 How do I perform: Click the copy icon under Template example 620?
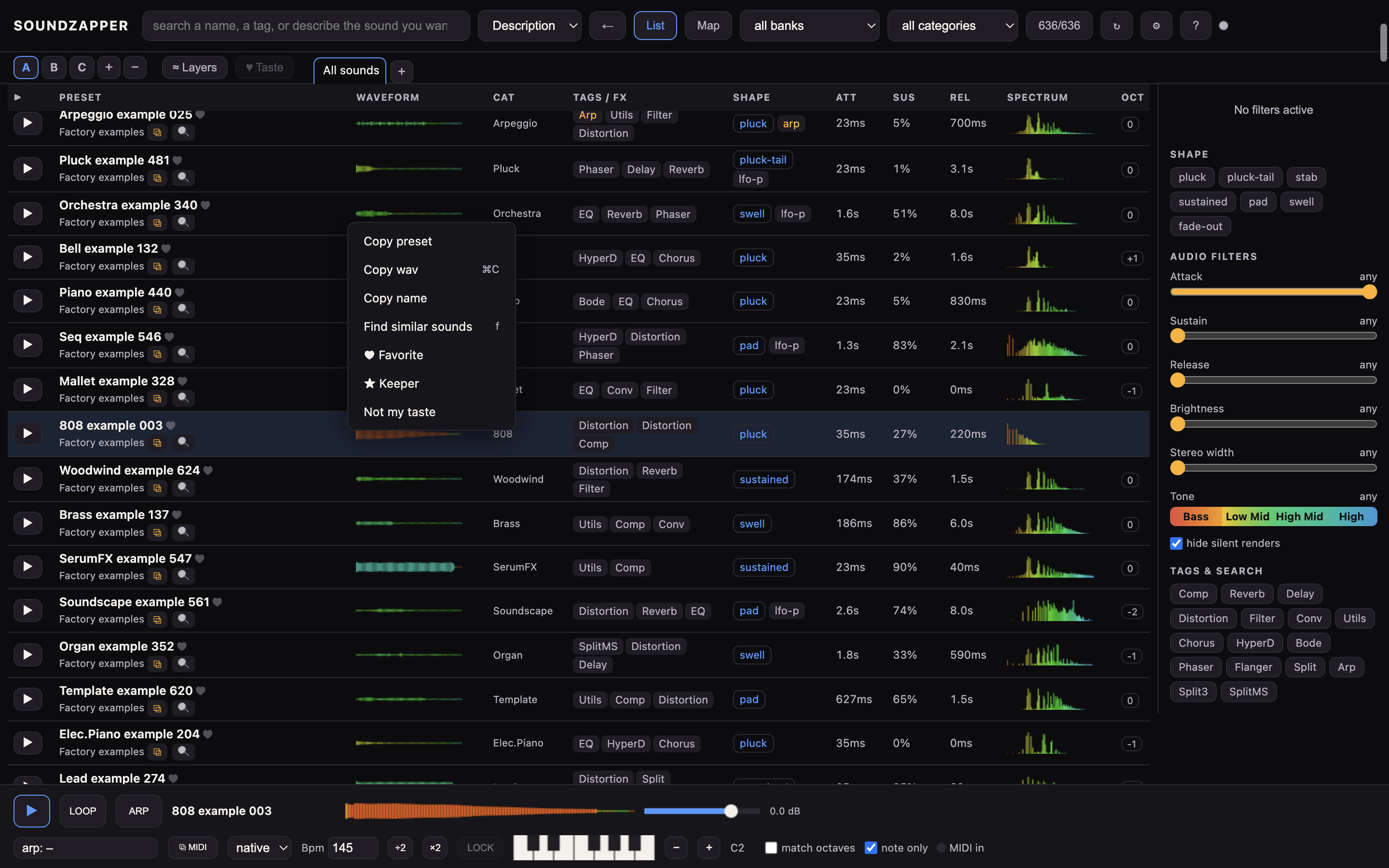coord(157,708)
